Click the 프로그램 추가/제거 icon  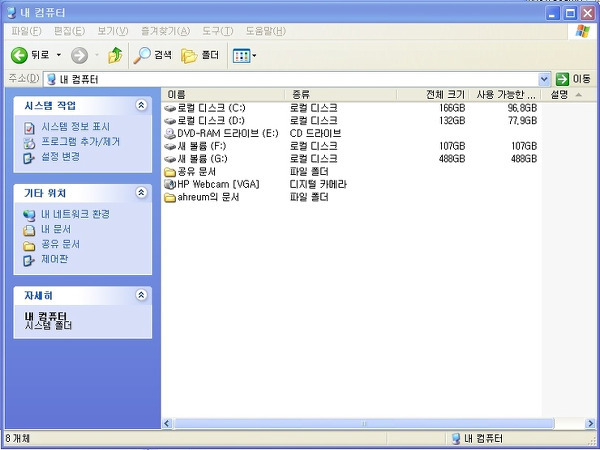(x=29, y=143)
